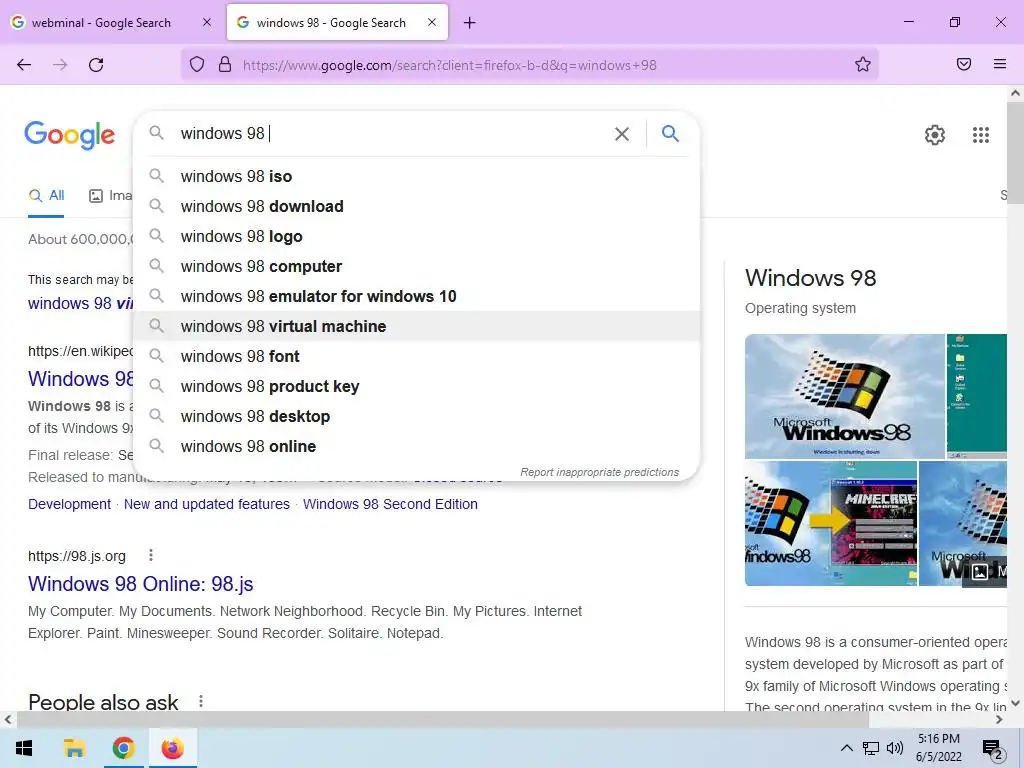Open Development sitelink
Viewport: 1024px width, 768px height.
click(x=69, y=504)
